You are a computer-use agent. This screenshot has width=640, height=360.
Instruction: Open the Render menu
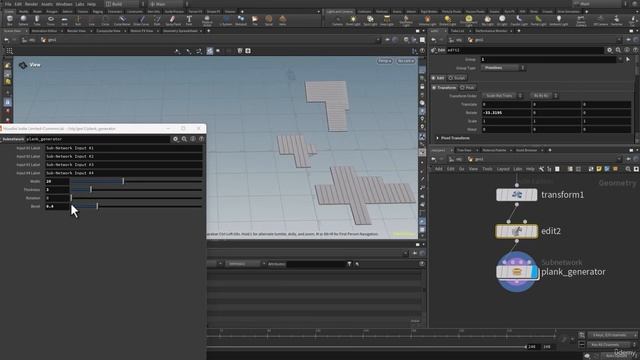[31, 4]
